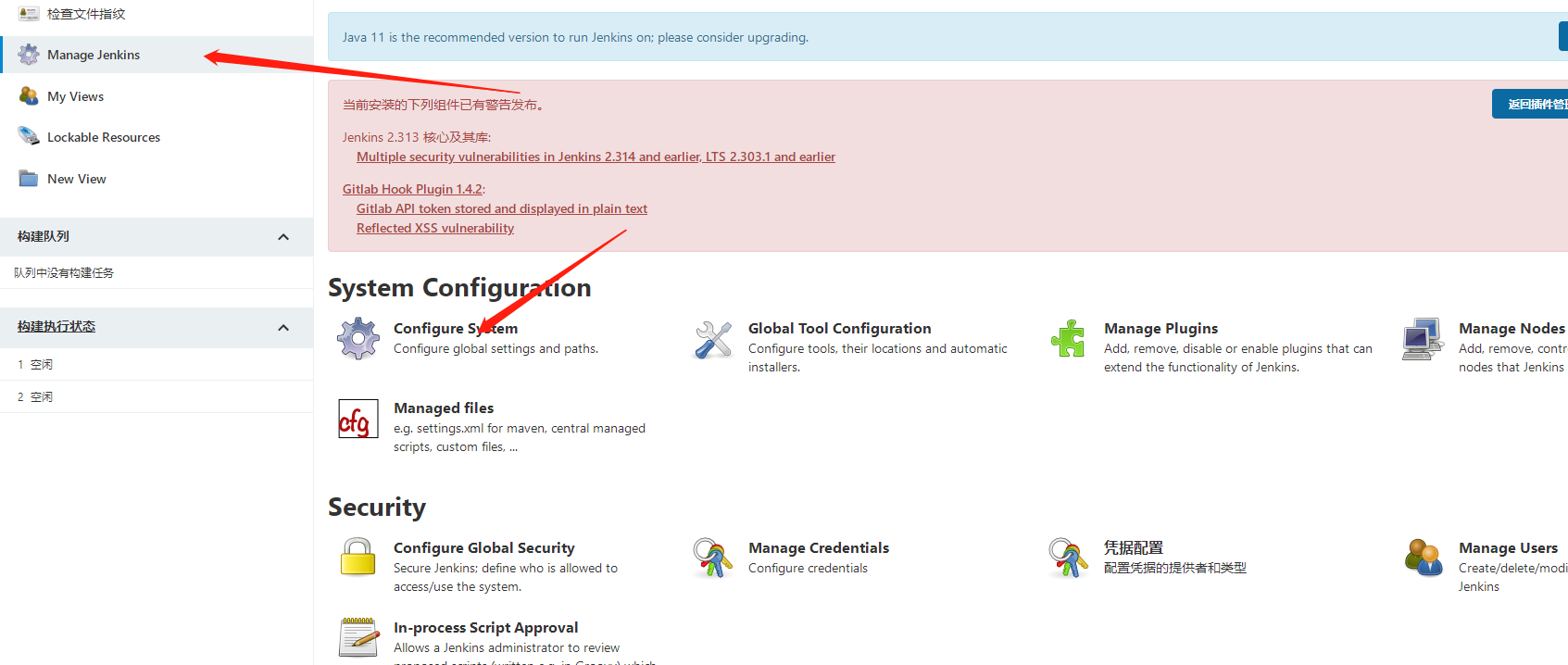Click executor 1 空闲 row
1568x665 pixels.
(x=157, y=364)
